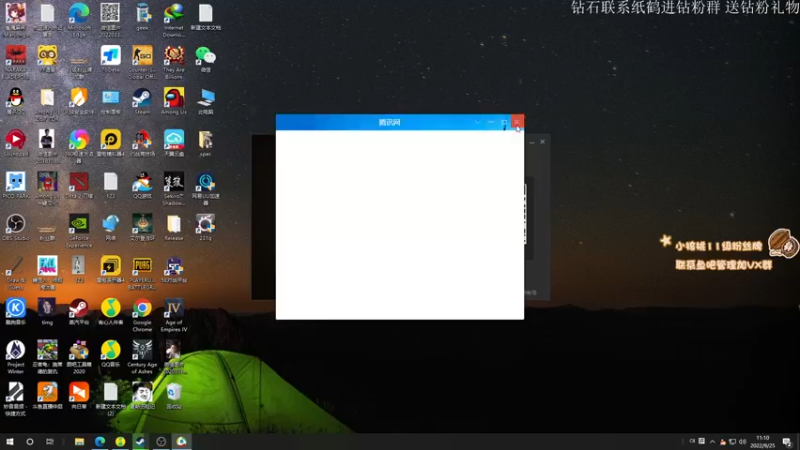Viewport: 800px width, 450px height.
Task: Close the dark window behind the popup
Action: 542,142
